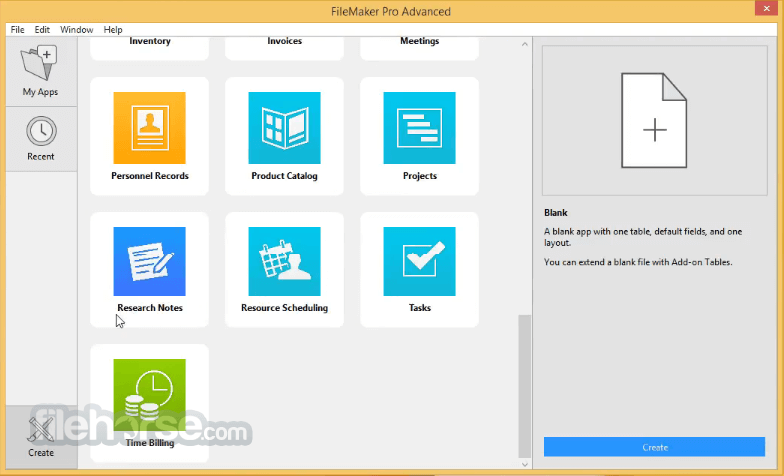The width and height of the screenshot is (784, 476).
Task: Open the Help menu
Action: 113,30
